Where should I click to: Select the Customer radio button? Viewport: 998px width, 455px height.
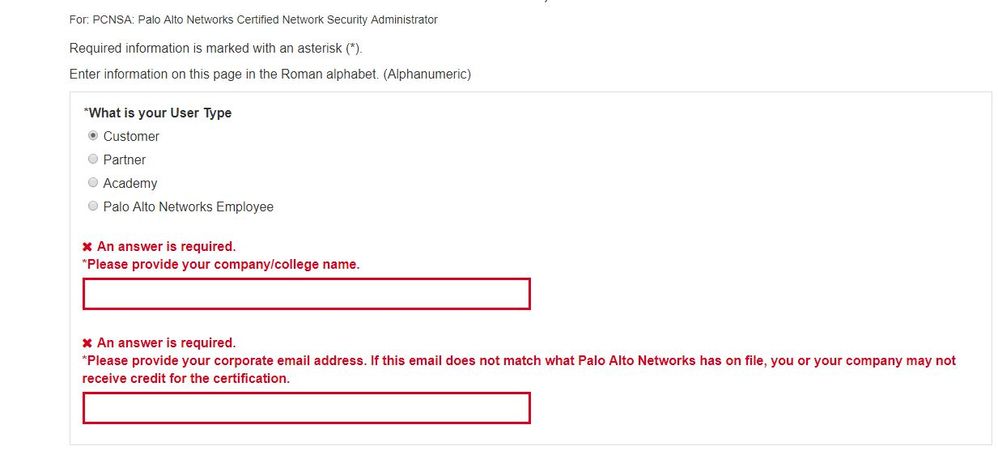click(x=93, y=136)
